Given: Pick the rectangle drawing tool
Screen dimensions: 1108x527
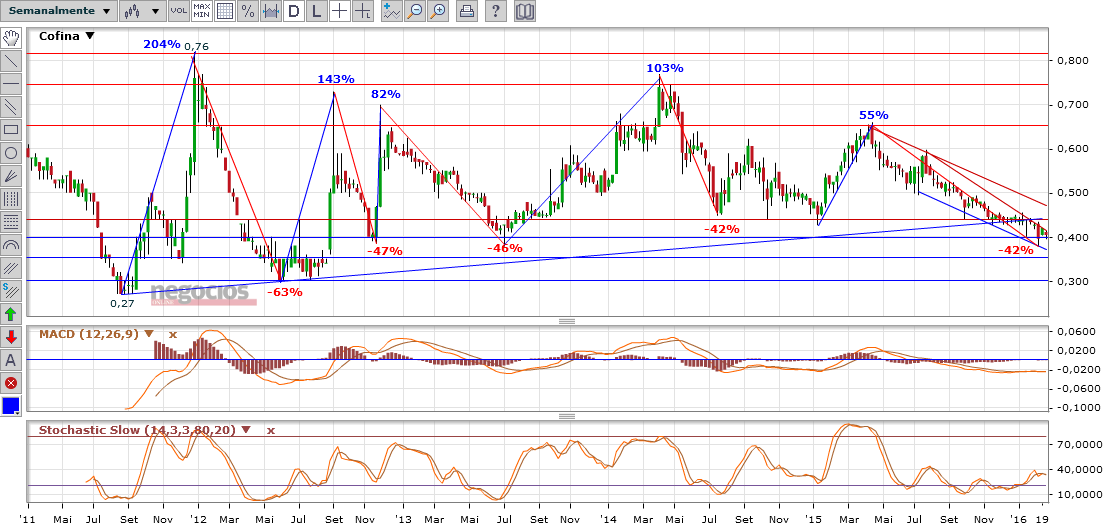Looking at the screenshot, I should pos(11,129).
